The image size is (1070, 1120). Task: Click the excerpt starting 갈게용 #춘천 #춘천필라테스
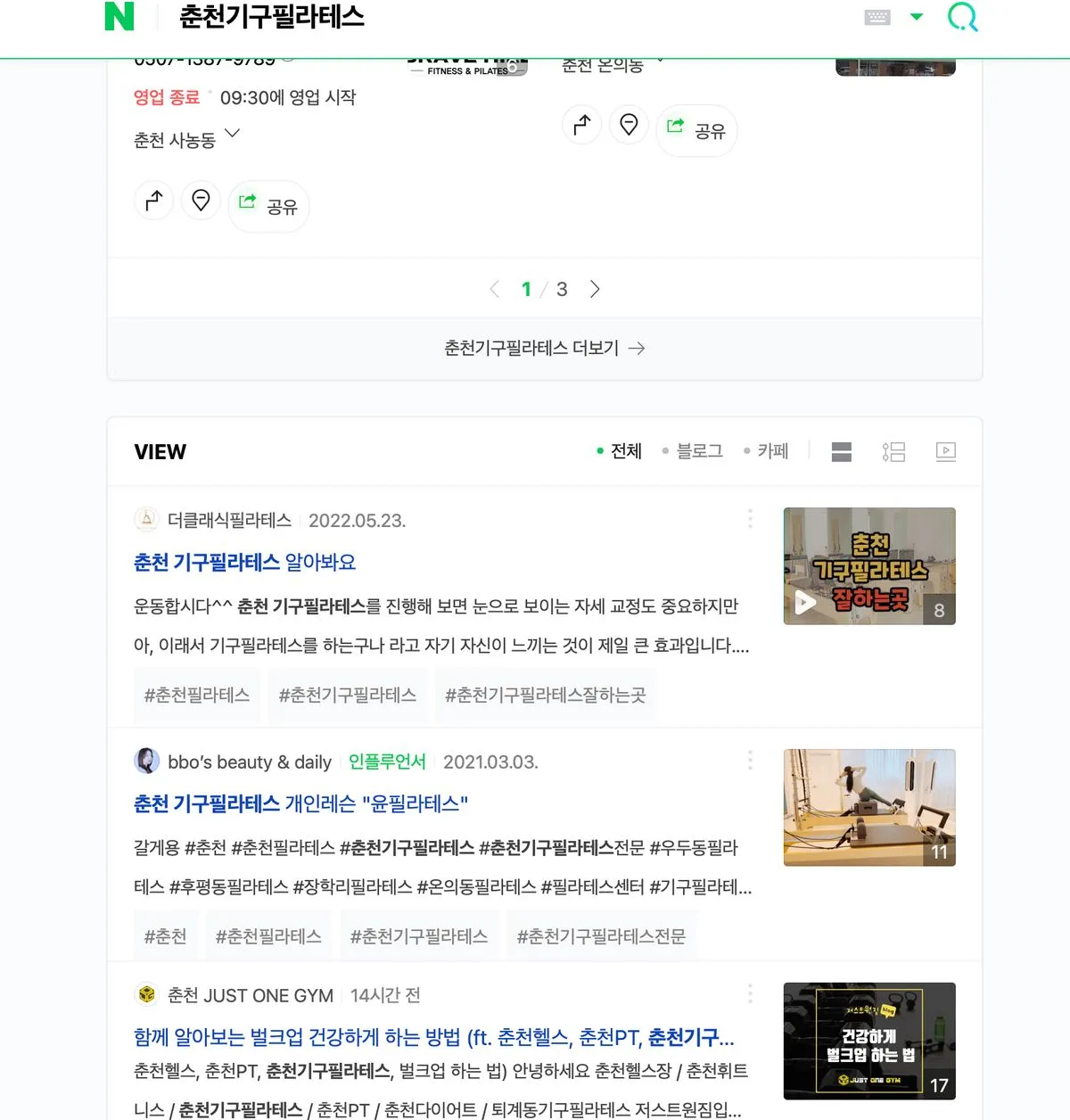[443, 868]
